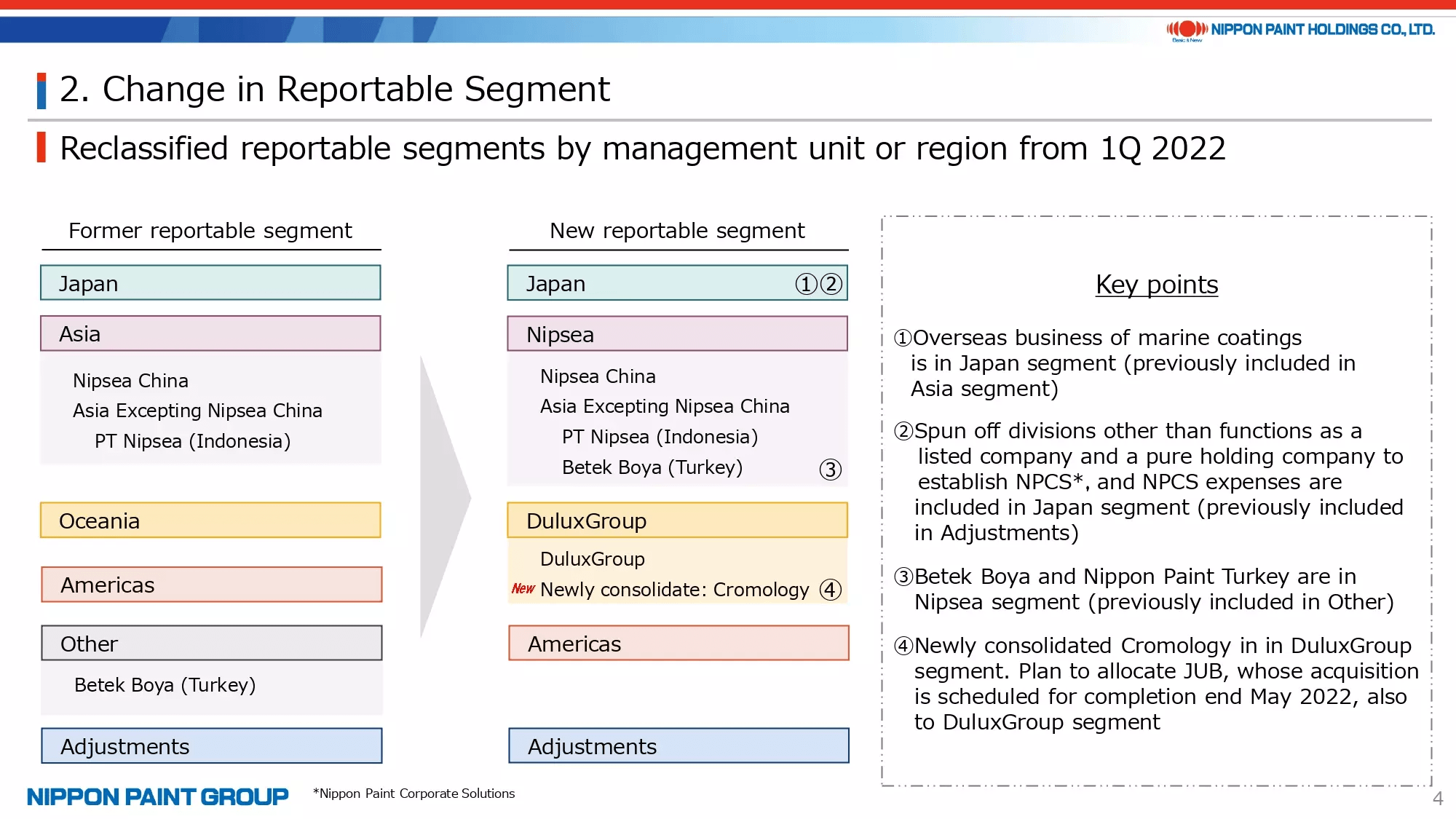Click the slide title Change in Reportable Segment
Viewport: 1456px width, 819px height.
coord(335,90)
